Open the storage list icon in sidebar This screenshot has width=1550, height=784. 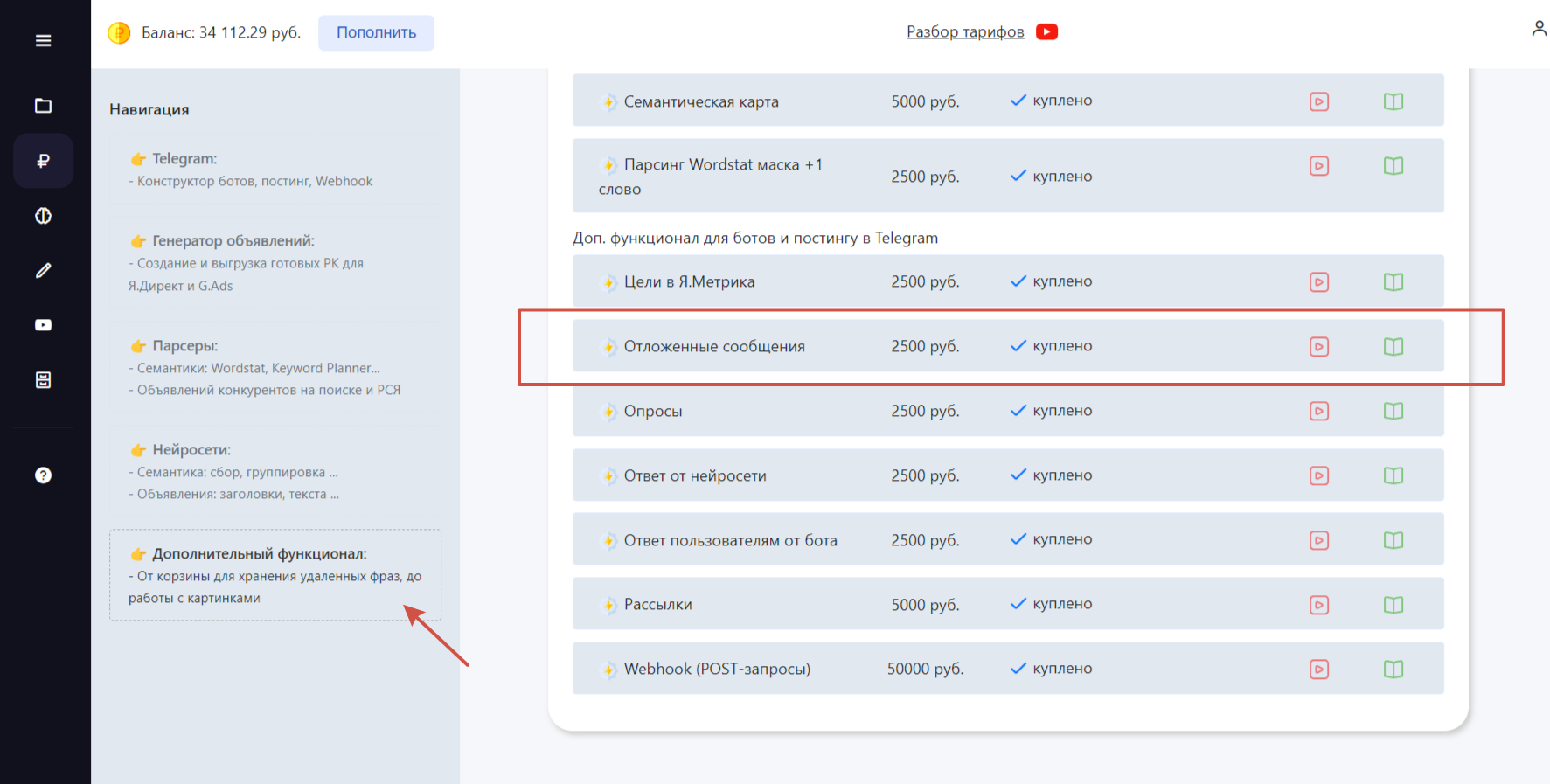click(43, 380)
